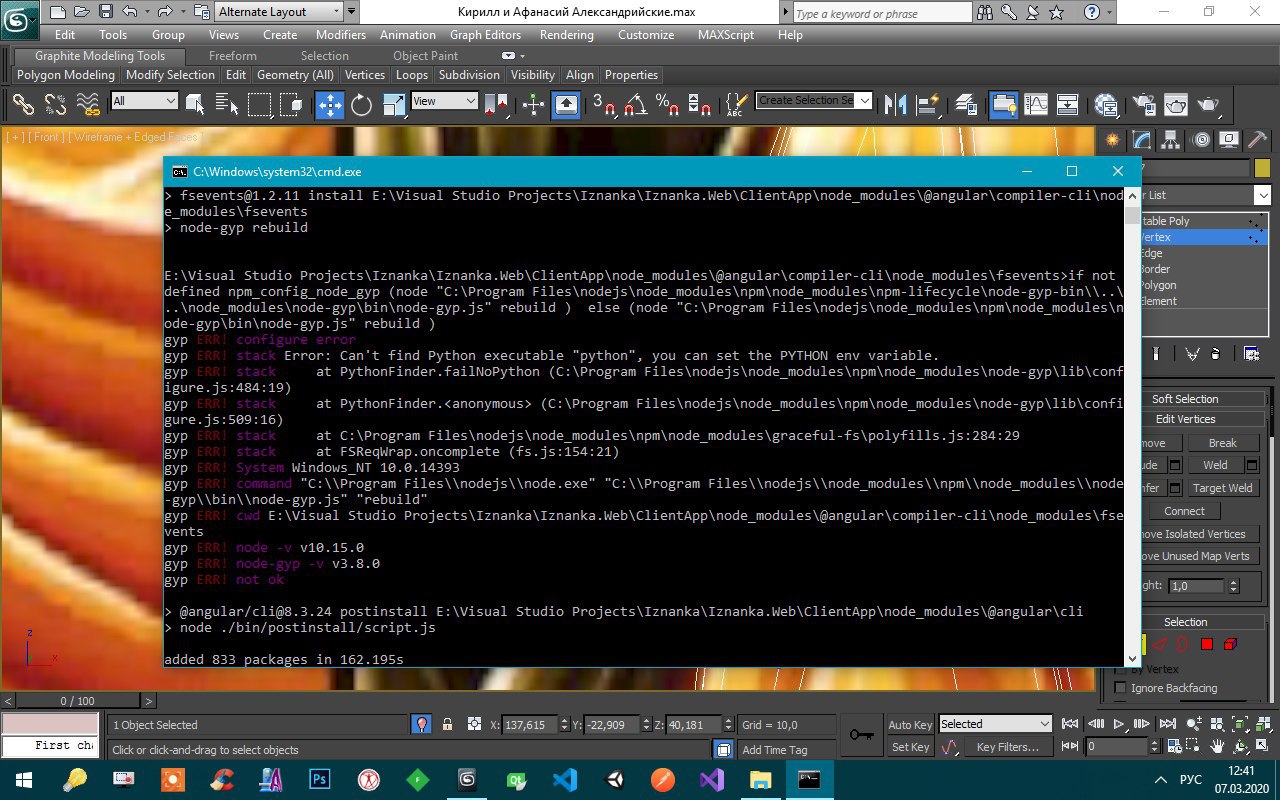The image size is (1280, 800).
Task: Open the Rendering menu
Action: click(567, 34)
